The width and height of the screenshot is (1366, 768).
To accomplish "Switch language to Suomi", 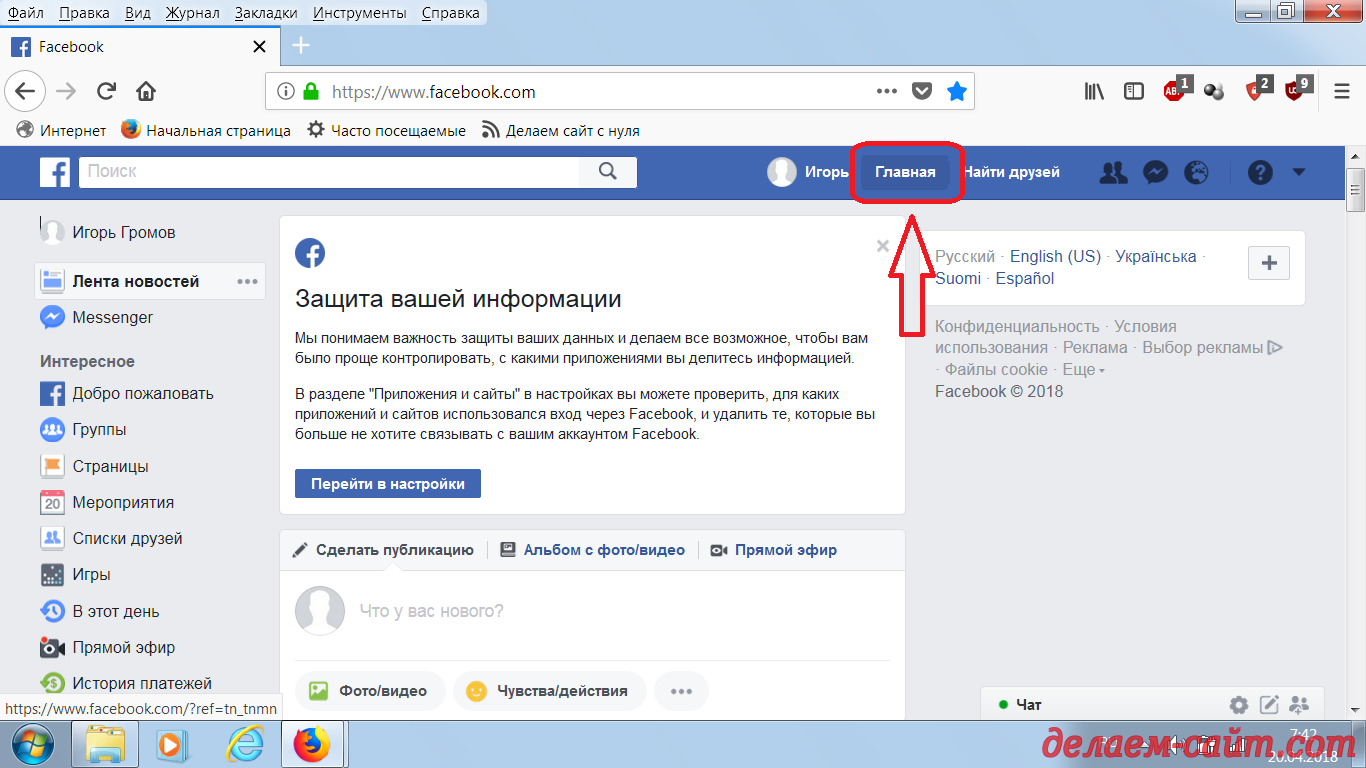I will [x=958, y=279].
